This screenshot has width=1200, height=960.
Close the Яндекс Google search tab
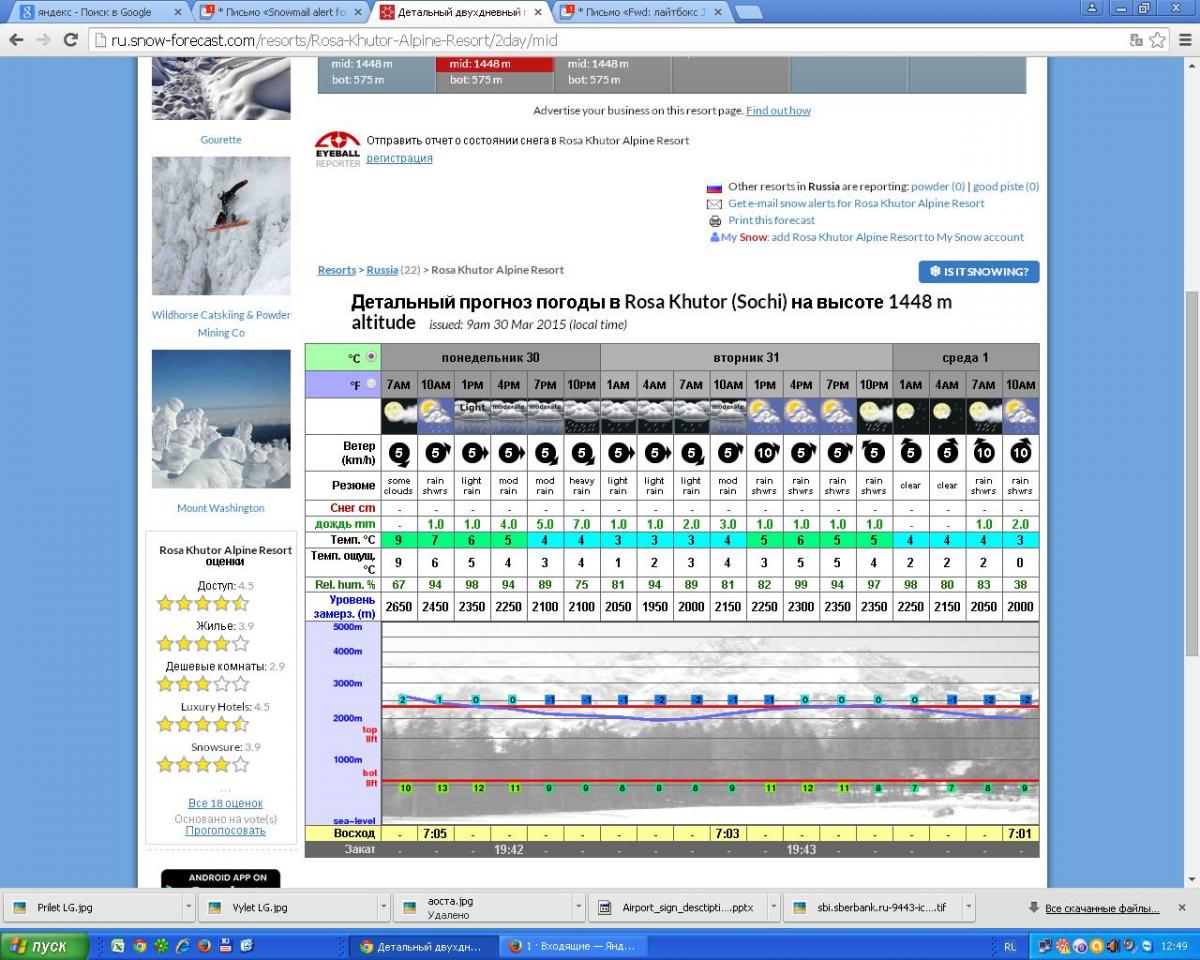pyautogui.click(x=177, y=12)
